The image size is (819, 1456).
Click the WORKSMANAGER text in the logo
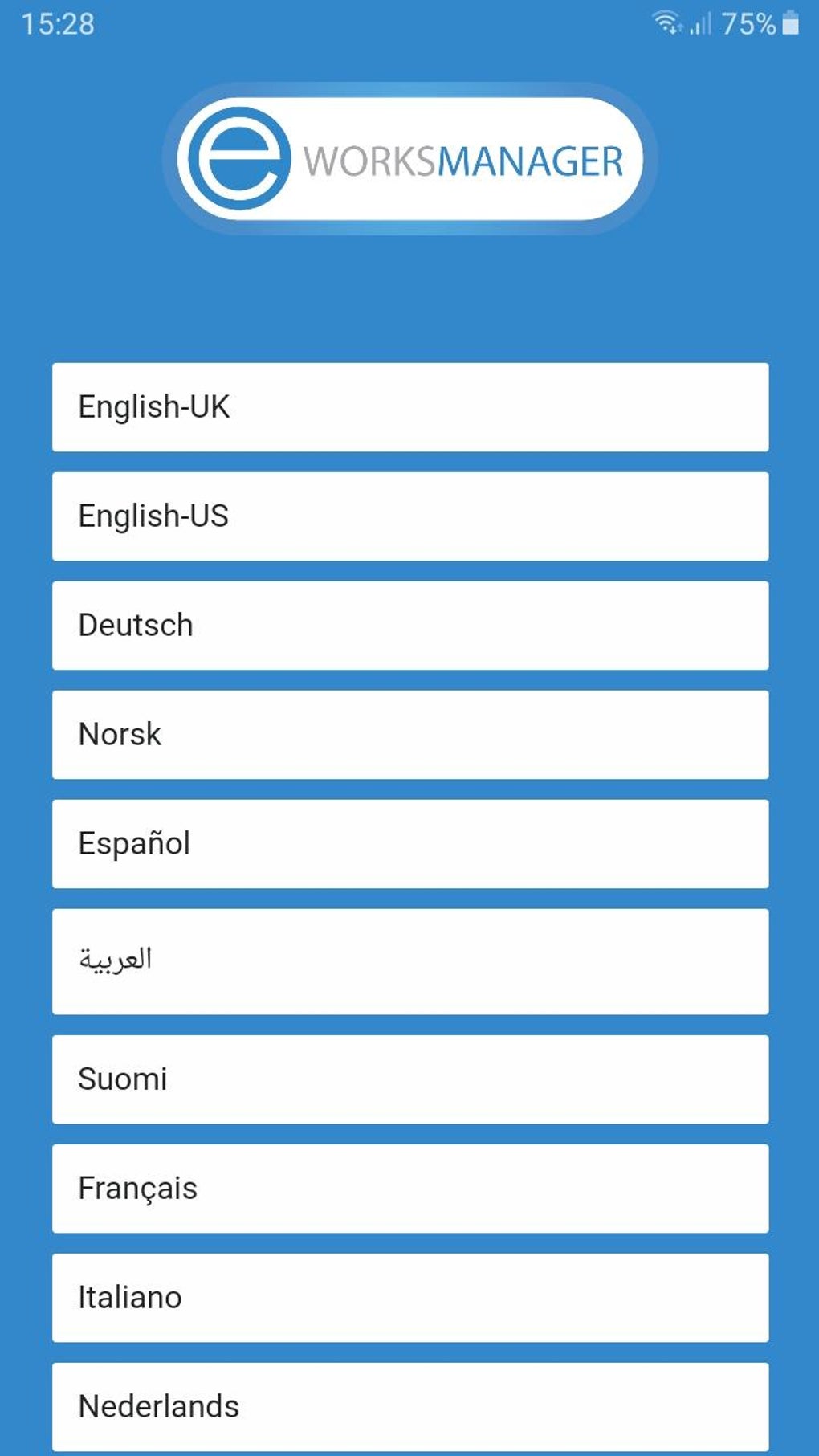pyautogui.click(x=464, y=159)
